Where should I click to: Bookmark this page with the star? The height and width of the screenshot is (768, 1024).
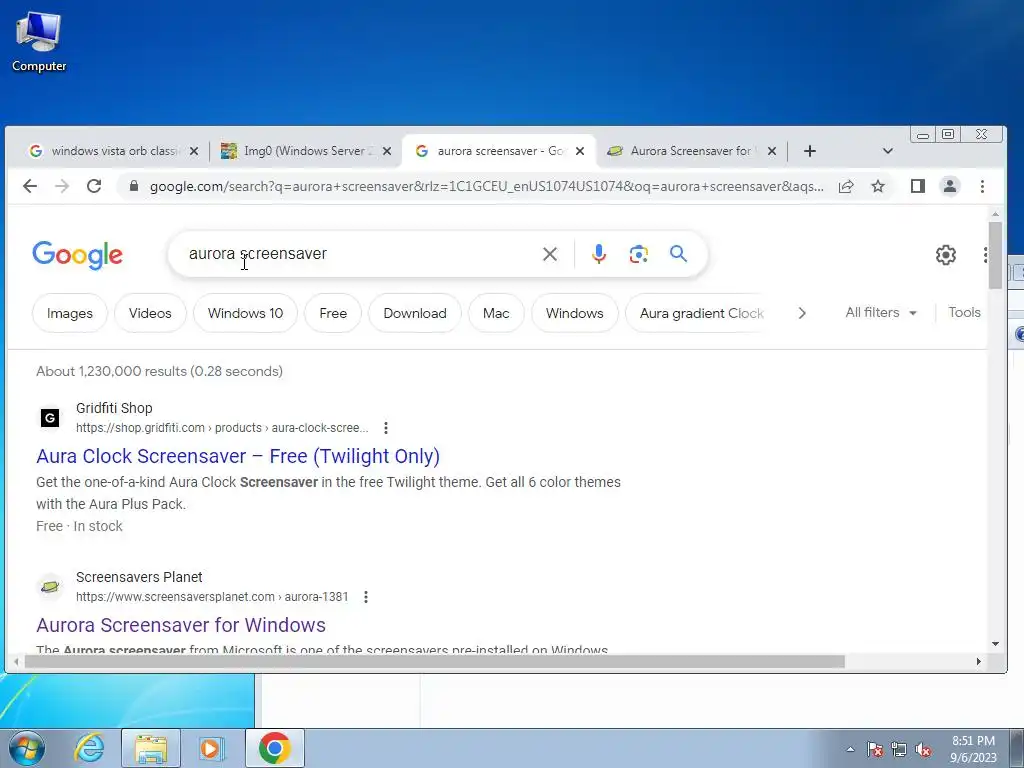tap(878, 186)
